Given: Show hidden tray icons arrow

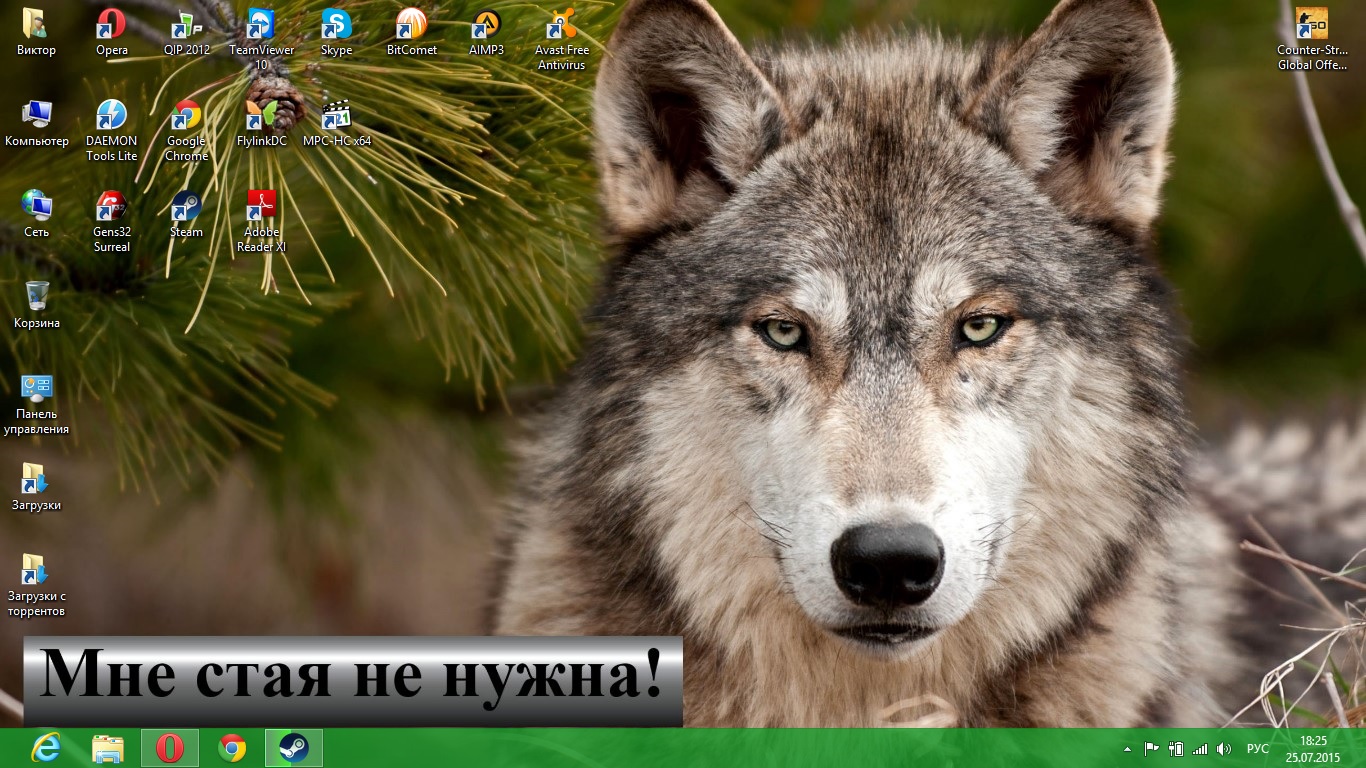Looking at the screenshot, I should (1128, 749).
